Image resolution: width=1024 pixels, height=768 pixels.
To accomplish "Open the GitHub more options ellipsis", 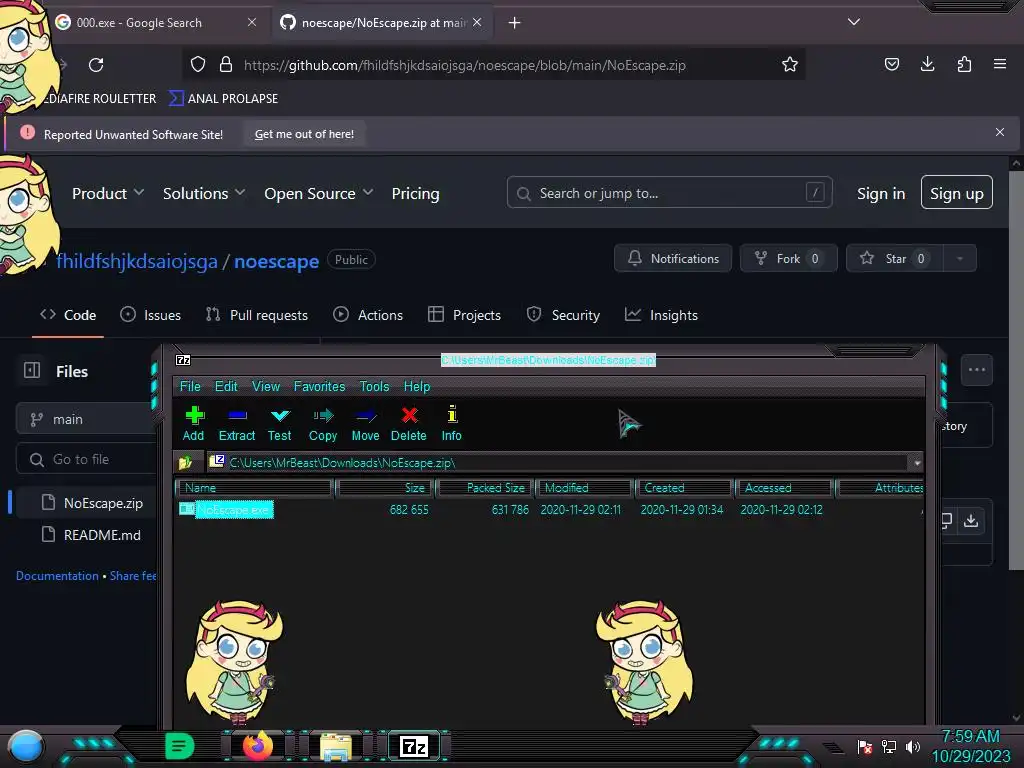I will click(977, 370).
